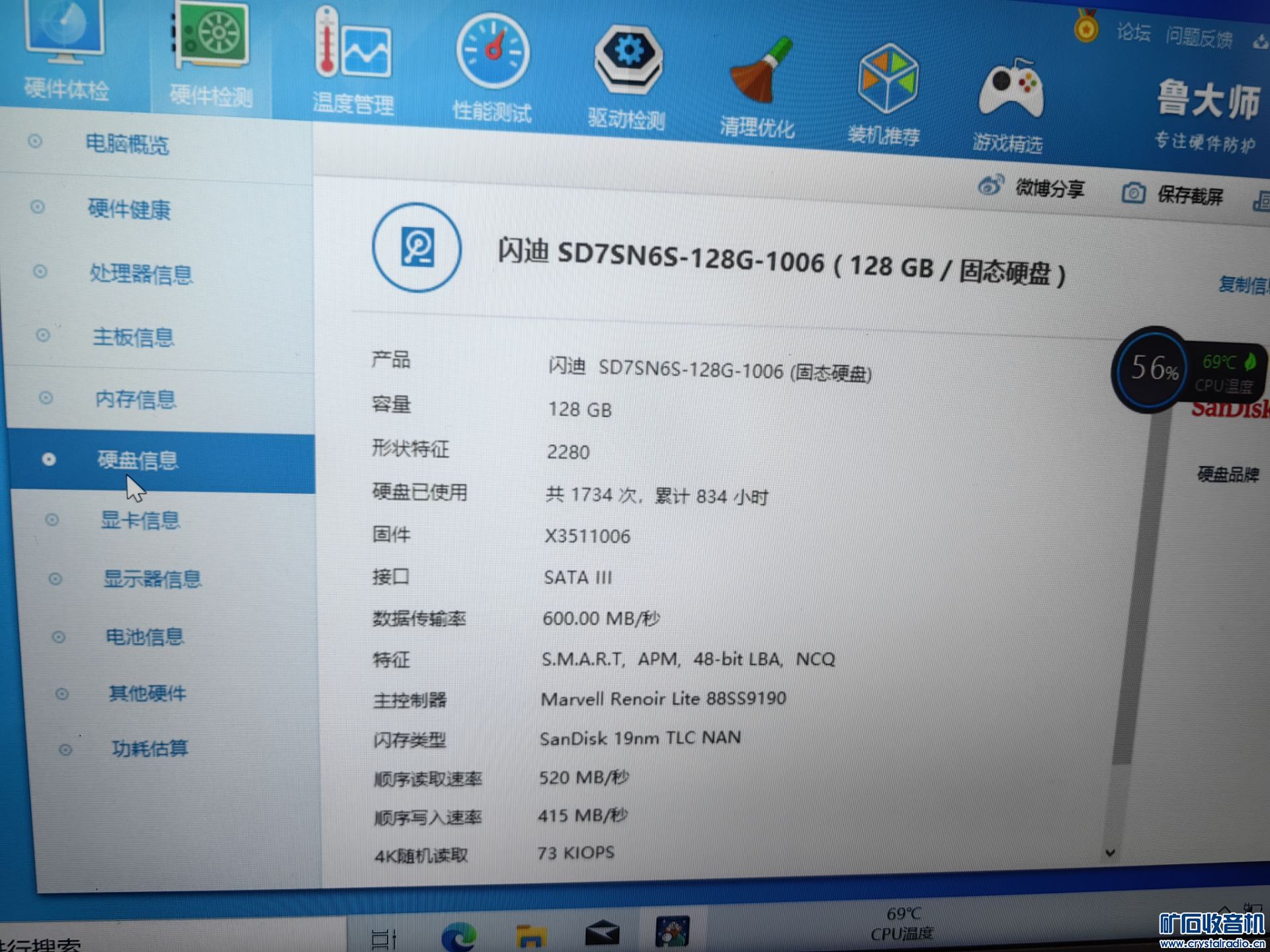Viewport: 1270px width, 952px height.
Task: Open 显卡信息 in the sidebar
Action: coord(140,520)
